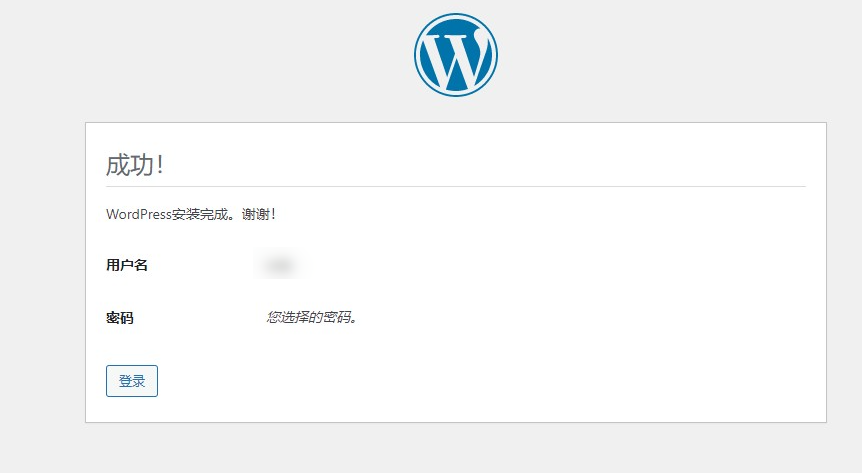Click the white W letter inside logo
The height and width of the screenshot is (473, 862).
tap(455, 62)
